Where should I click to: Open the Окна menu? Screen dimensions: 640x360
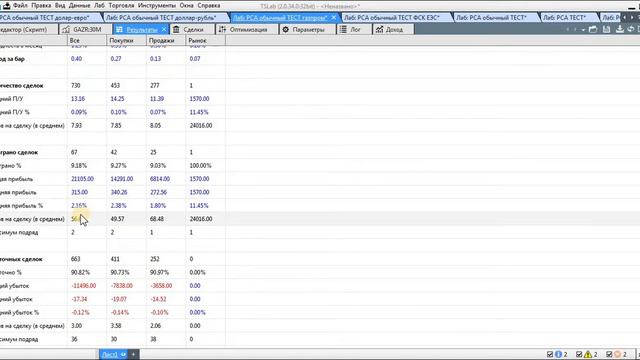(187, 5)
